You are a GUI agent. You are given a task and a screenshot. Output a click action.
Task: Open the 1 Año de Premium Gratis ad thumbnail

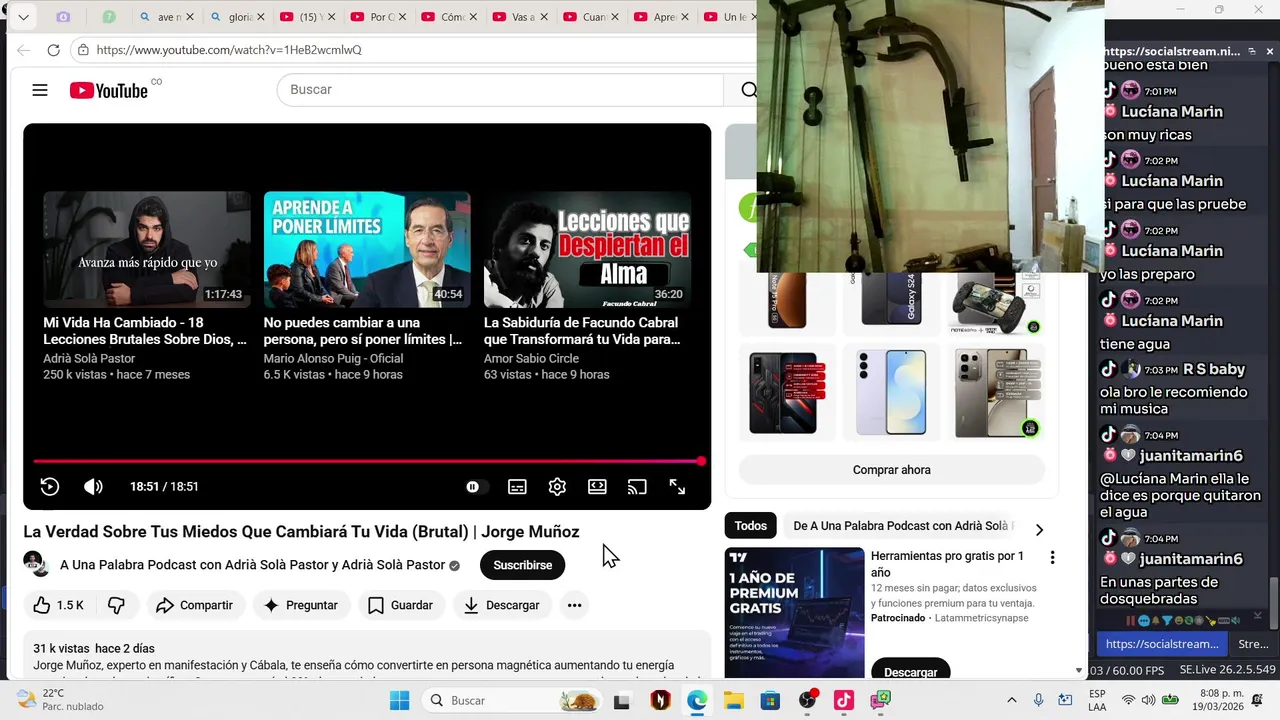pos(795,613)
